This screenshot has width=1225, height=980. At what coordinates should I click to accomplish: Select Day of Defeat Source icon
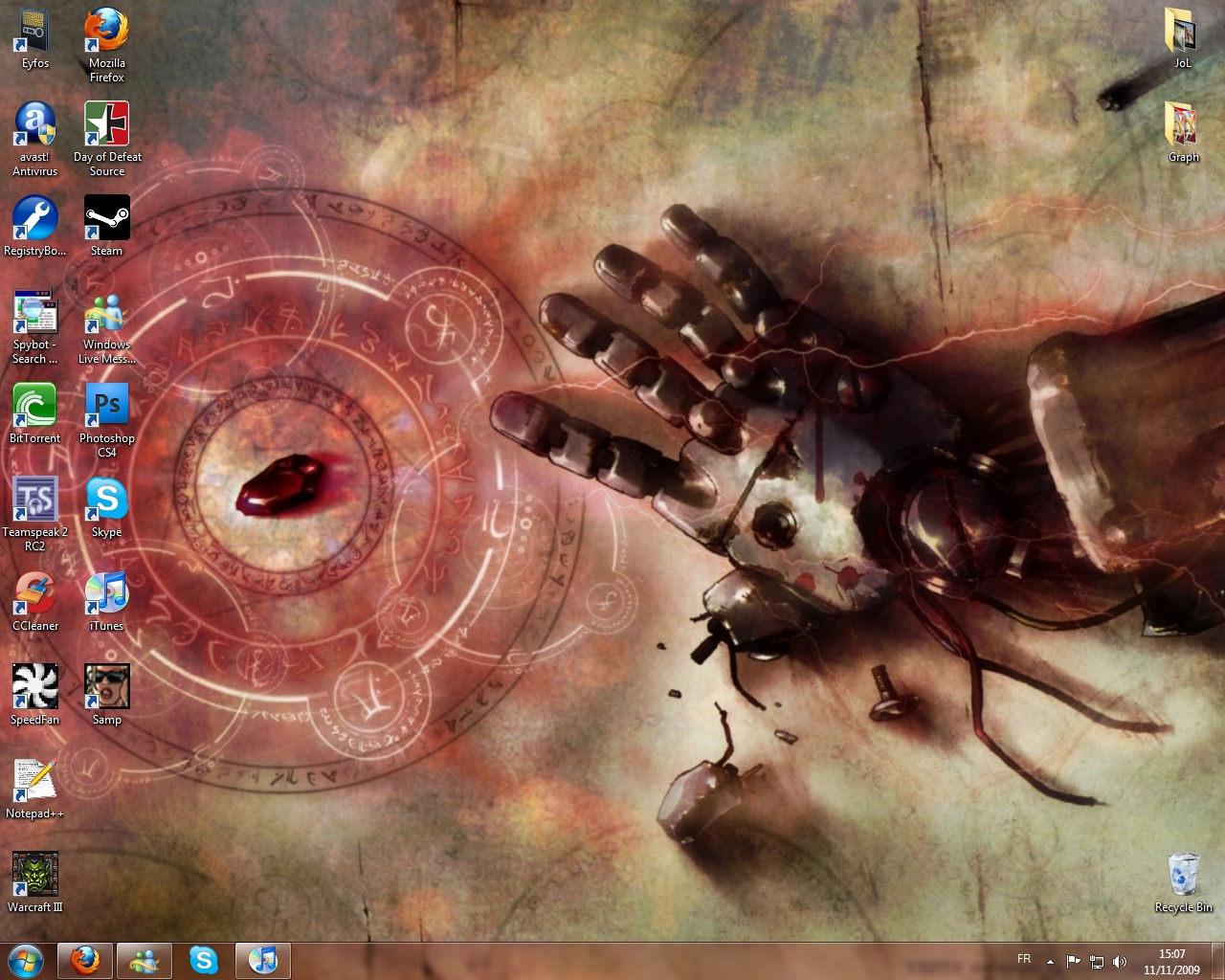tap(106, 139)
